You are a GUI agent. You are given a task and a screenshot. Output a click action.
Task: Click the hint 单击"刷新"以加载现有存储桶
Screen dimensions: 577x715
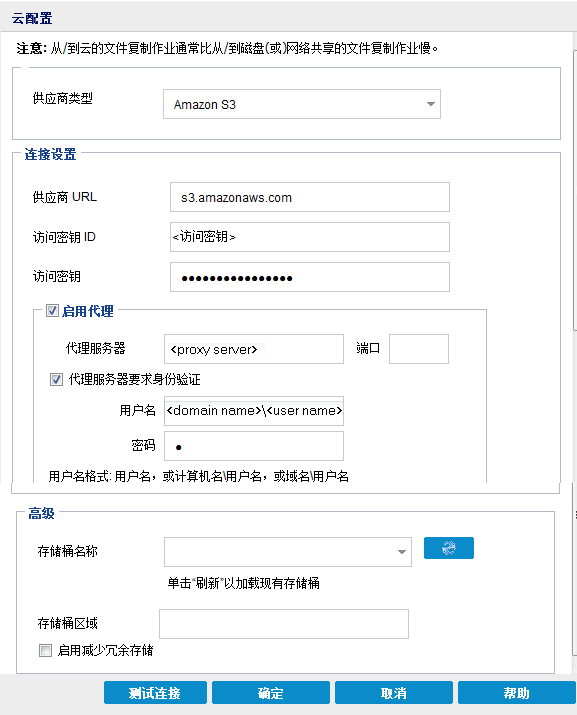[244, 583]
